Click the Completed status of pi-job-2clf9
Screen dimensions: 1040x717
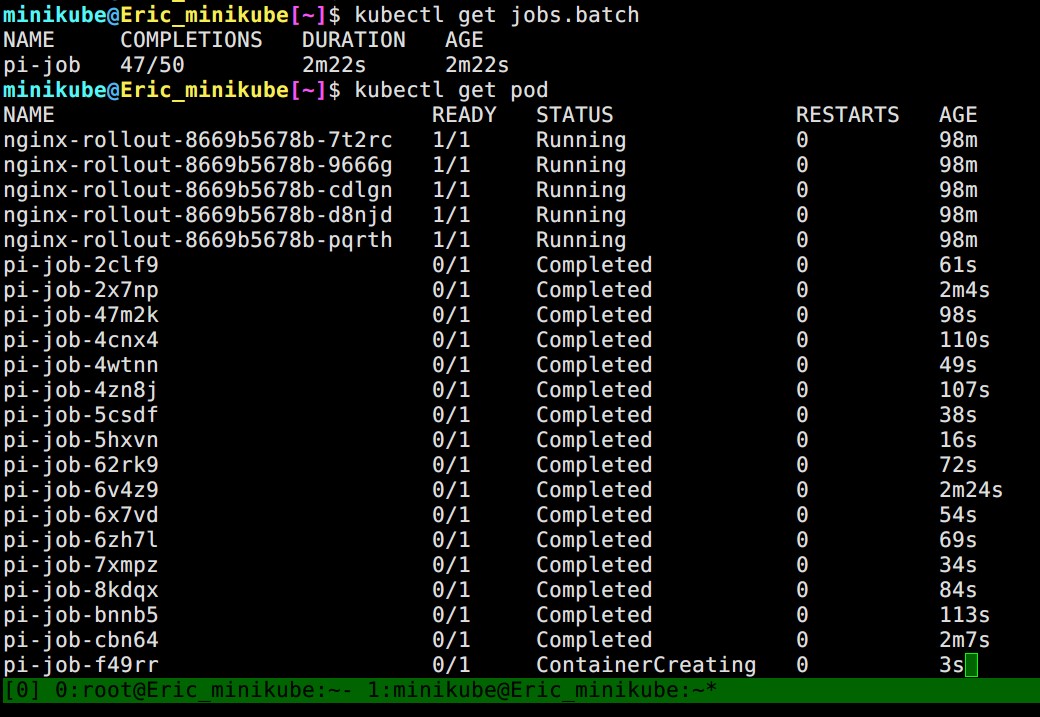click(594, 265)
